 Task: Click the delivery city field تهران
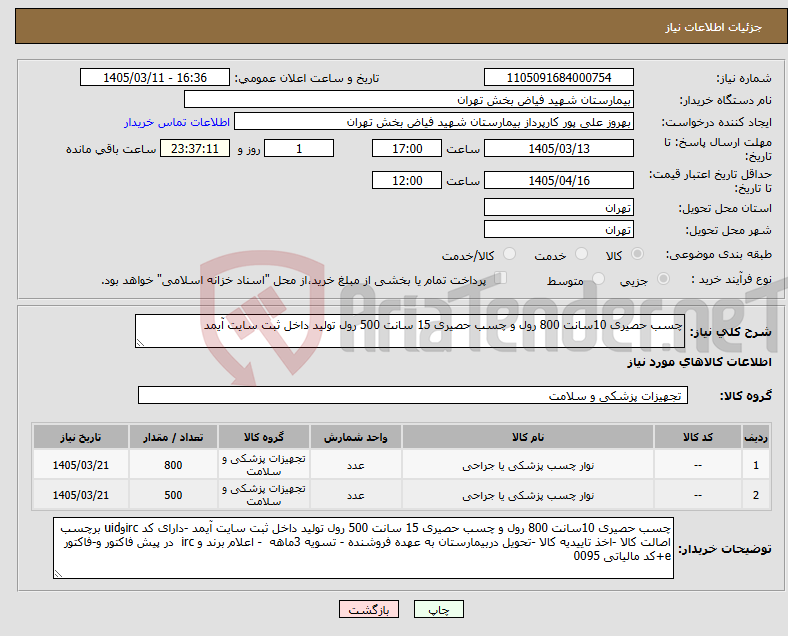[x=558, y=230]
